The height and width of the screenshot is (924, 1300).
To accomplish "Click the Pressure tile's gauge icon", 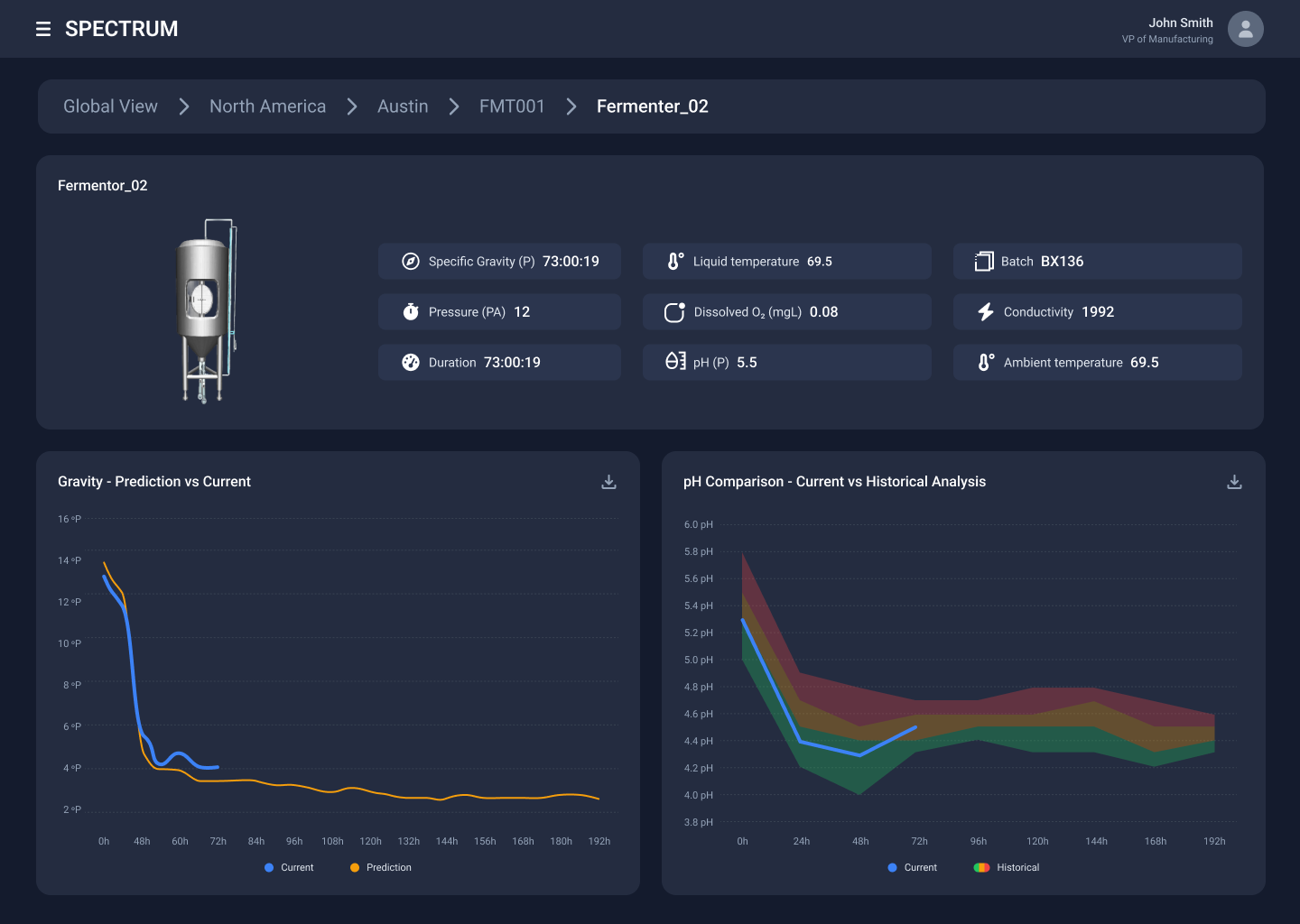I will (x=411, y=311).
